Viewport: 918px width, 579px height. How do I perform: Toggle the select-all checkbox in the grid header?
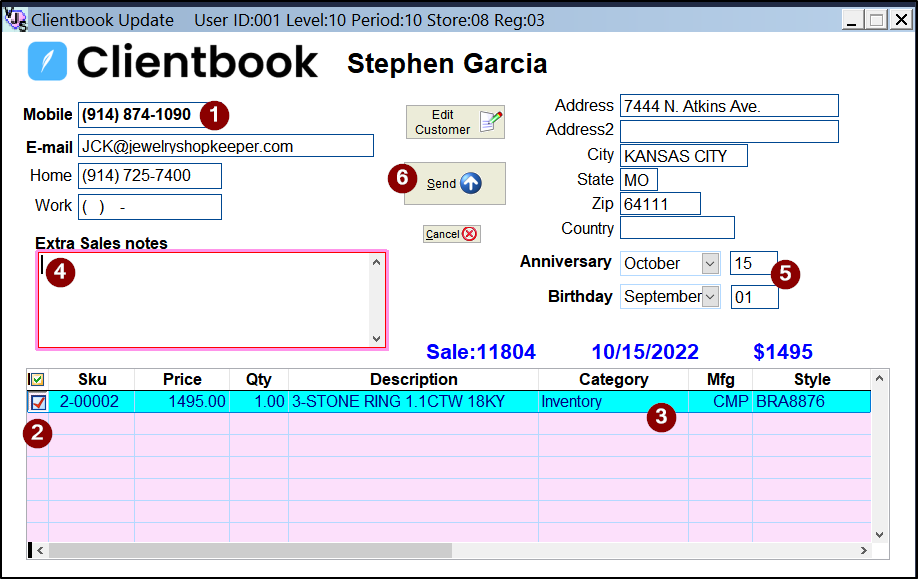click(37, 379)
